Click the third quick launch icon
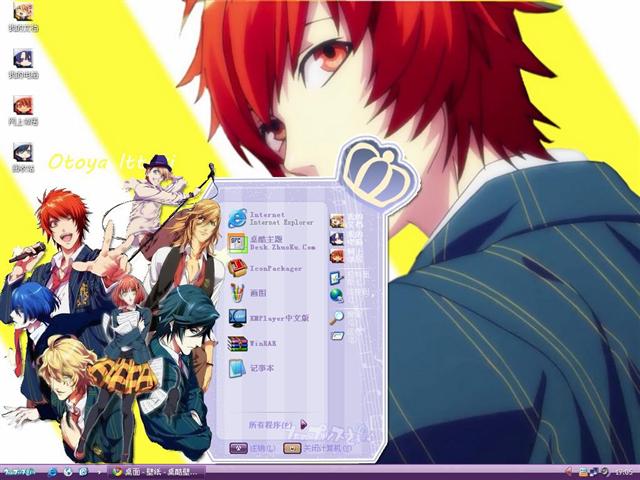640x480 pixels. pos(83,472)
